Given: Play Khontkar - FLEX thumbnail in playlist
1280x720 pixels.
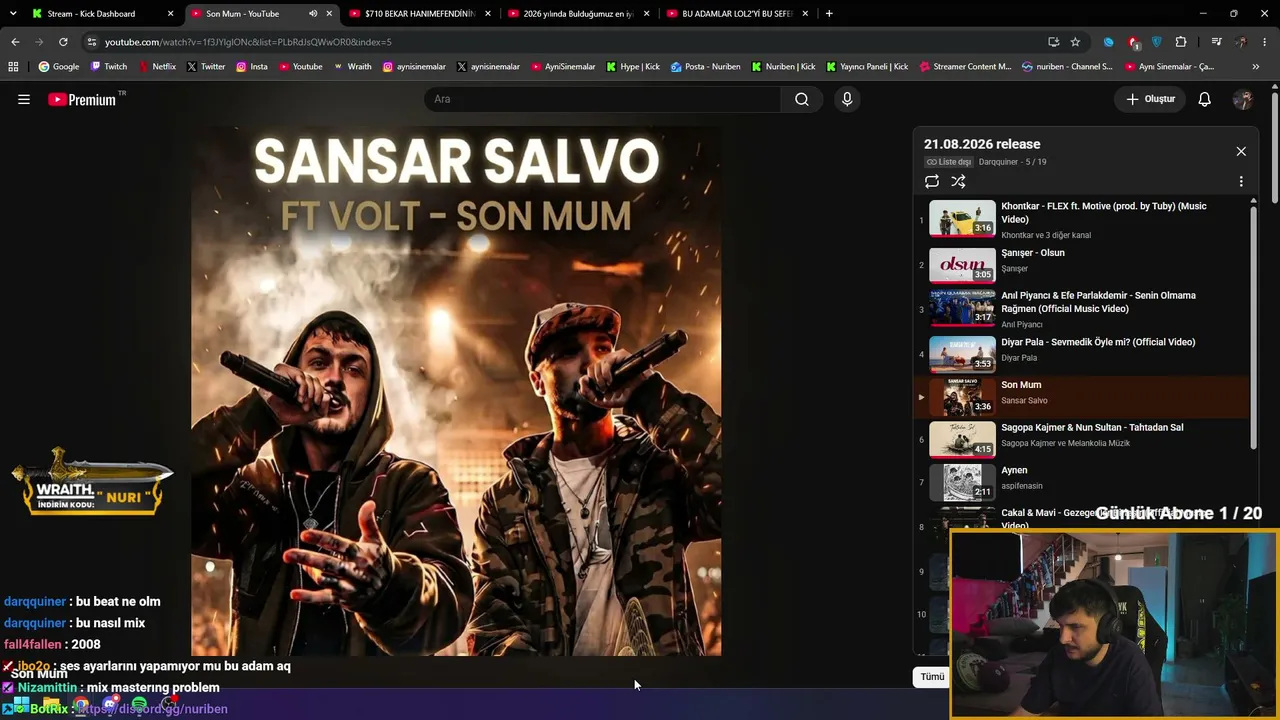Looking at the screenshot, I should (962, 218).
